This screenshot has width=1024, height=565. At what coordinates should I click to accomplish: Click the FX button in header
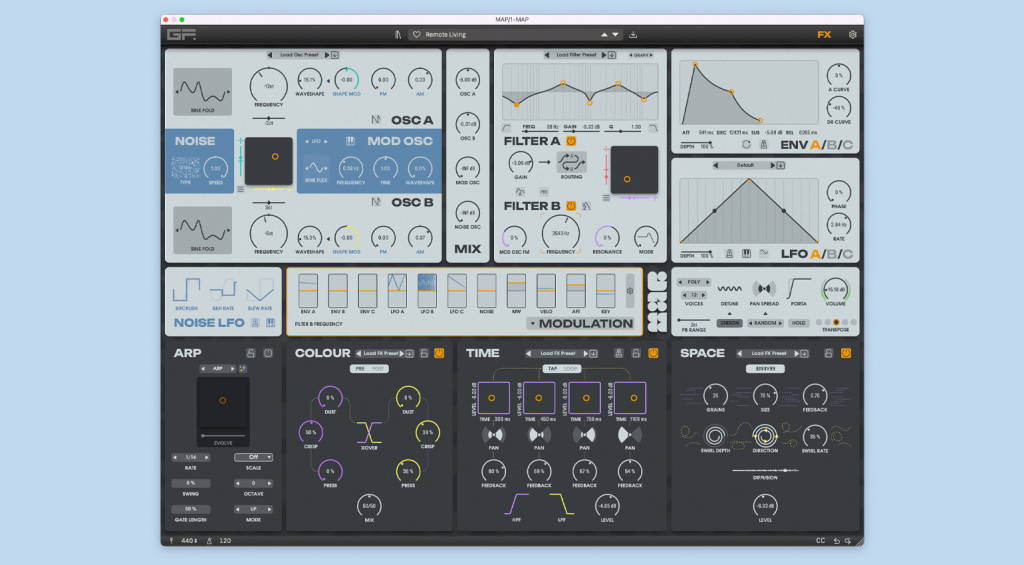[x=824, y=34]
